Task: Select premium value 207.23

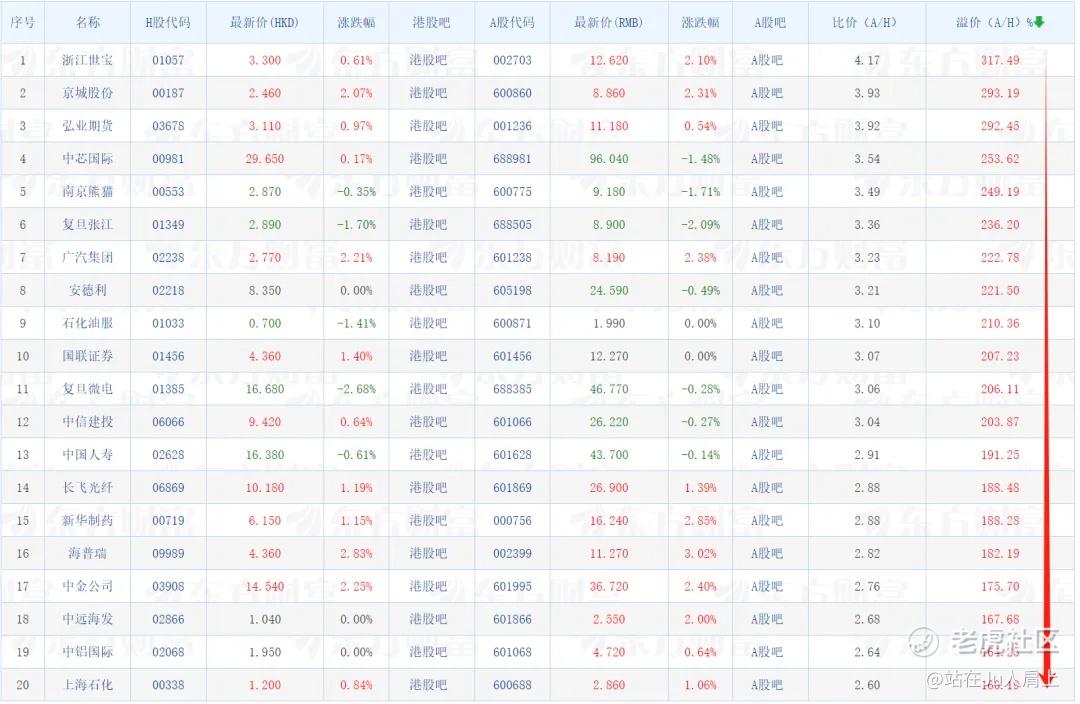Action: coord(1000,356)
